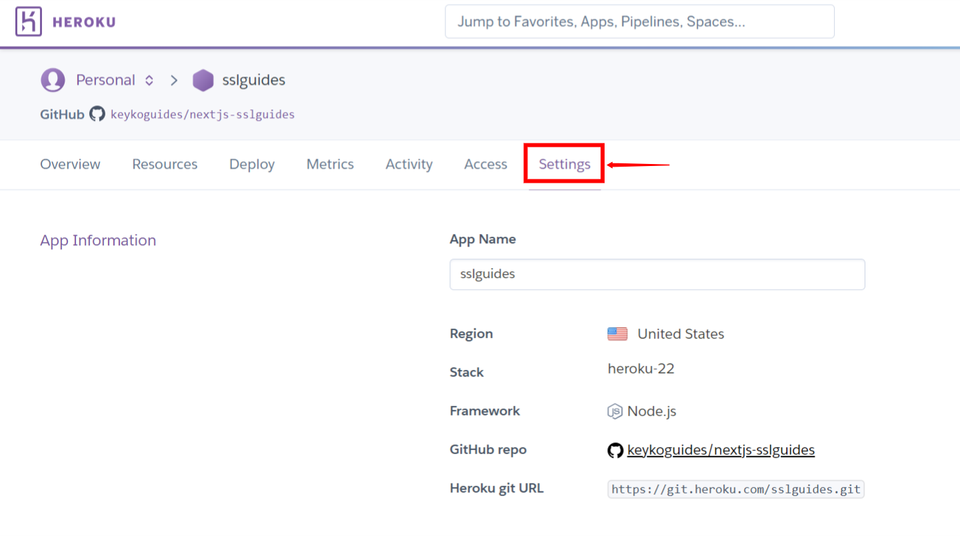
Task: Go to the Deploy tab
Action: 252,164
